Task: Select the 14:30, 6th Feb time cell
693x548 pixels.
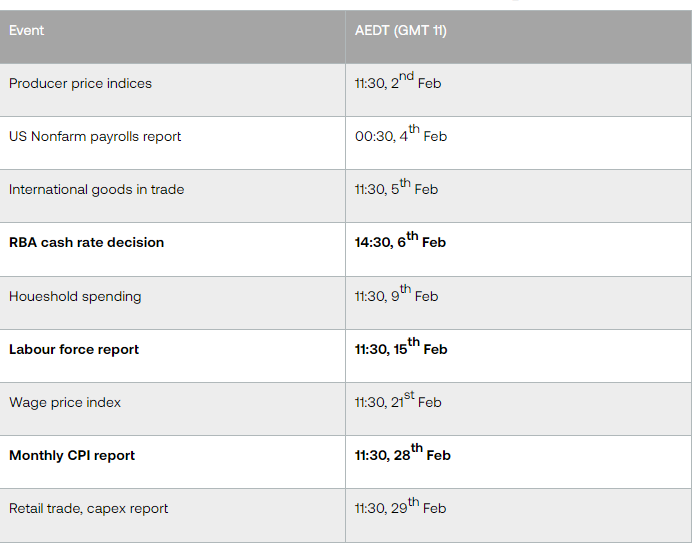Action: (400, 243)
